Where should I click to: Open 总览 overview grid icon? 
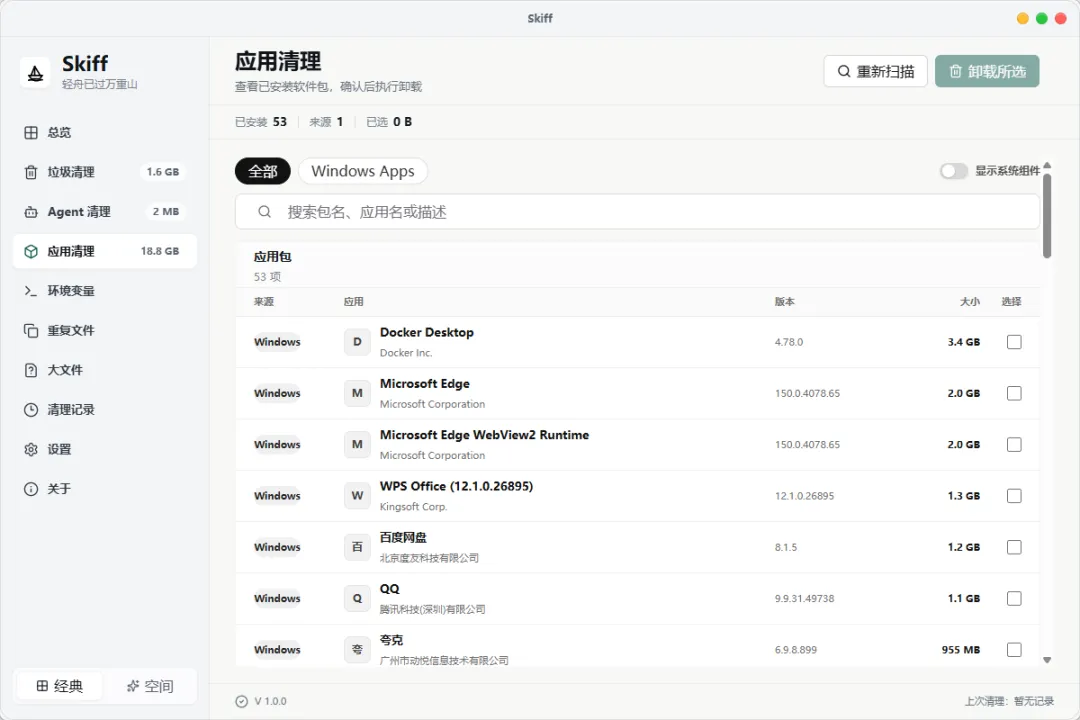coord(31,132)
